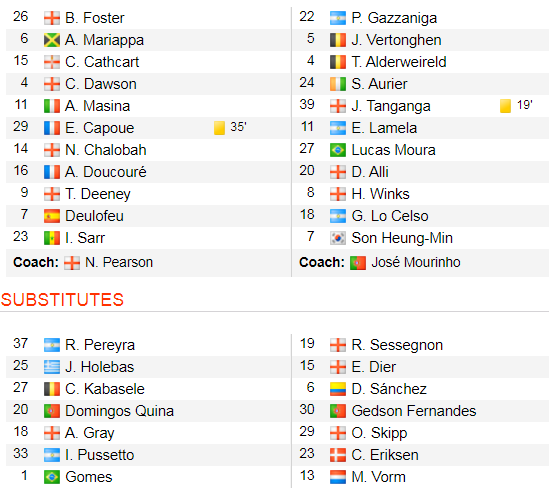549x495 pixels.
Task: Click the Spain flag beside Deulofeu
Action: pyautogui.click(x=52, y=216)
